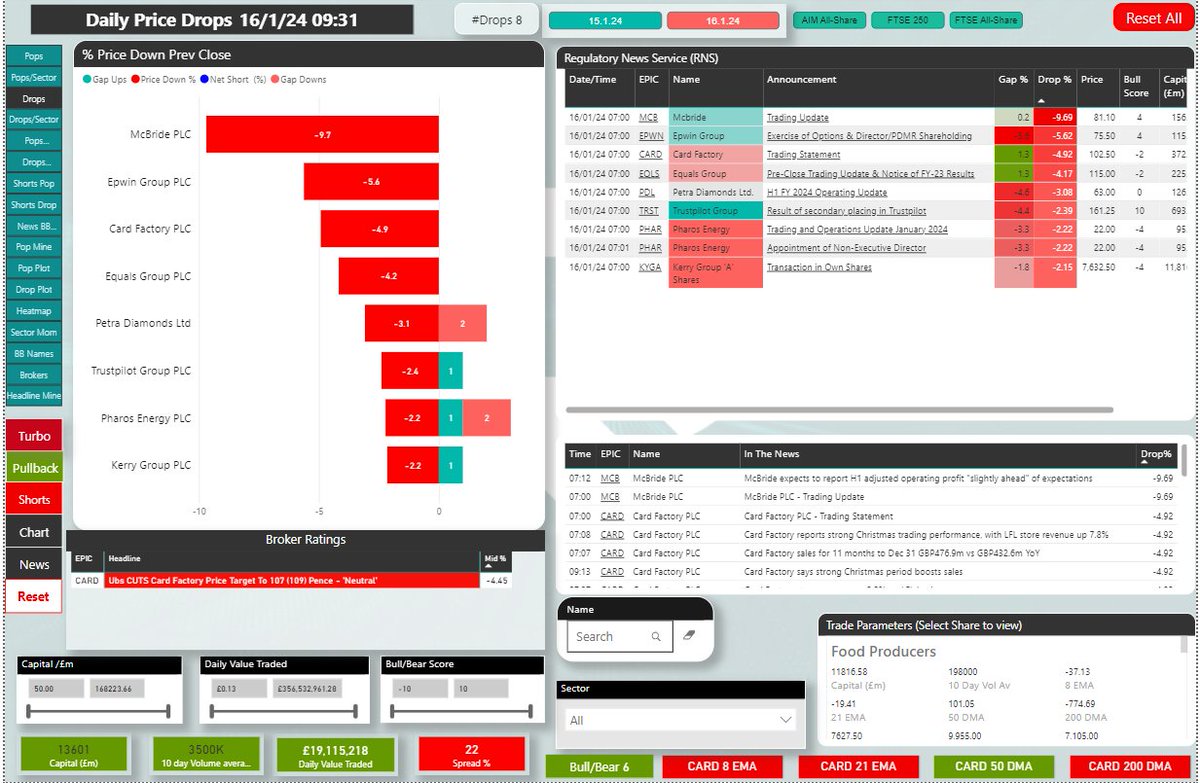Switch to the Heatmap tab
The image size is (1200, 783).
(33, 311)
